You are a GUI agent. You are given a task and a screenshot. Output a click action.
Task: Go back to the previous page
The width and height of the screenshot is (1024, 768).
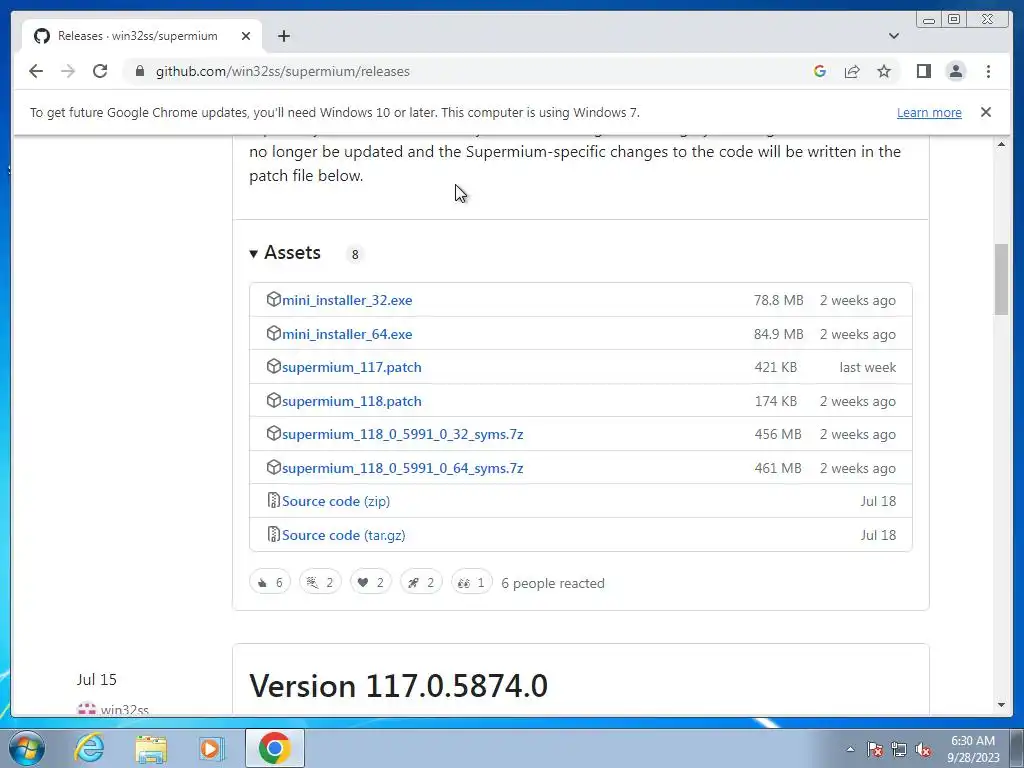pyautogui.click(x=36, y=71)
